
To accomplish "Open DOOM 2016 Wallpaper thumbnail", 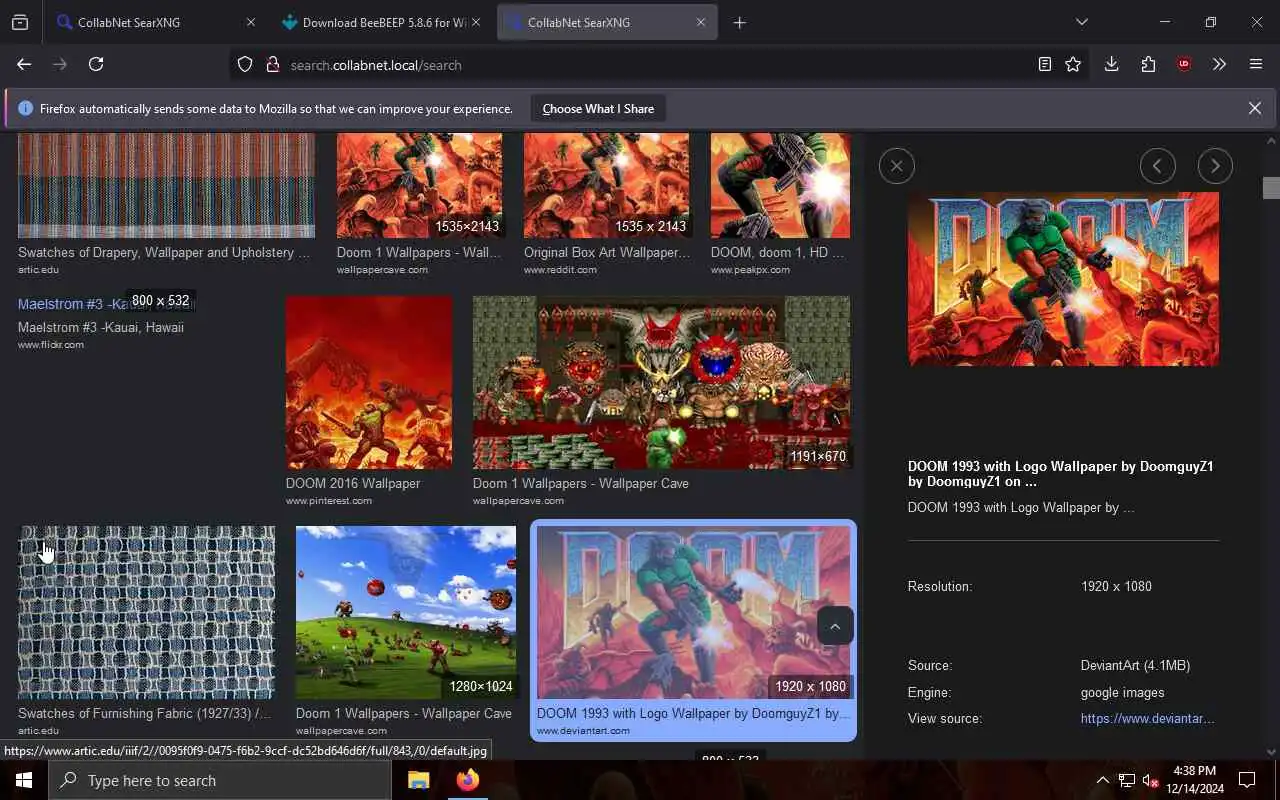I will (x=369, y=382).
